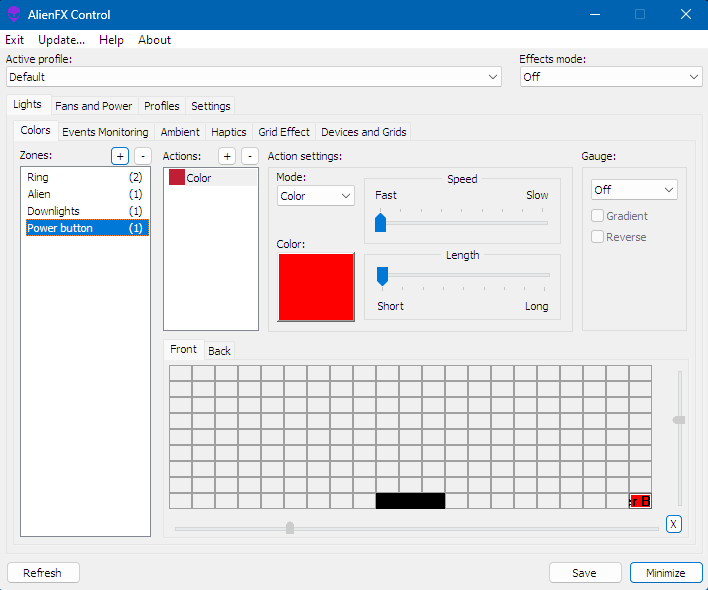Open the Help menu
Screen dimensions: 708x590
(111, 40)
